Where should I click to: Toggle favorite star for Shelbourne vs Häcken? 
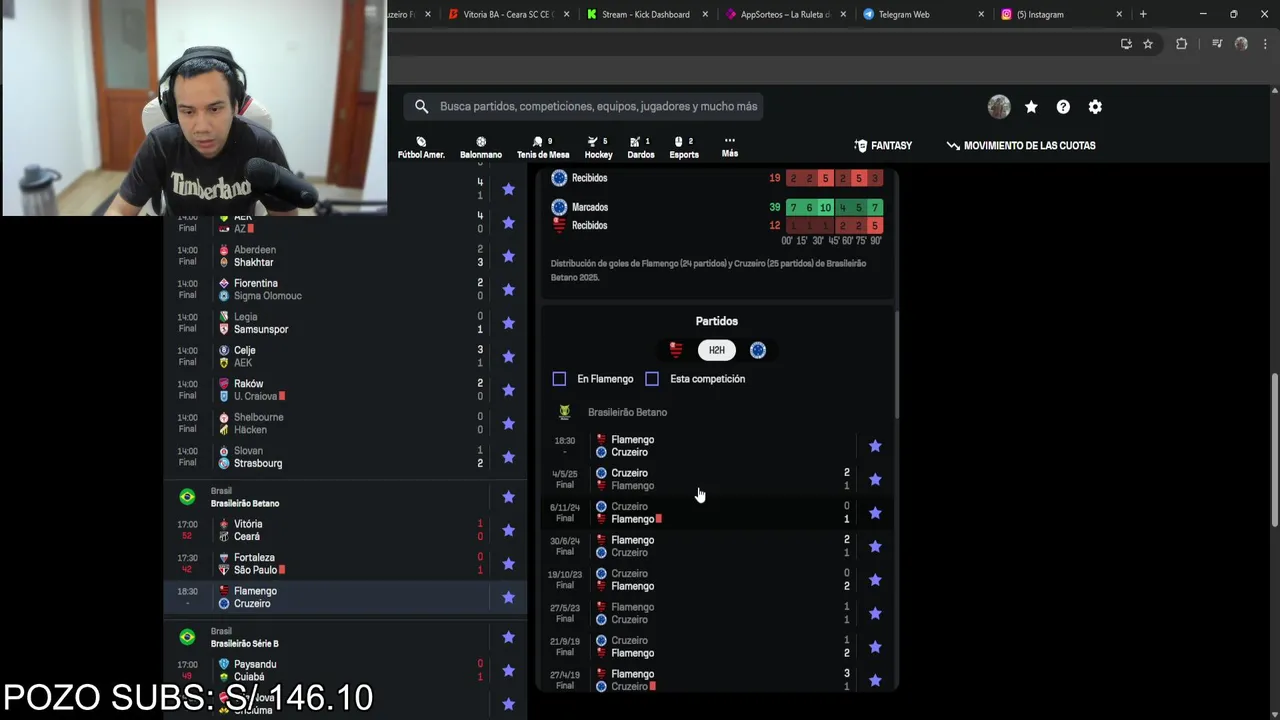(508, 424)
